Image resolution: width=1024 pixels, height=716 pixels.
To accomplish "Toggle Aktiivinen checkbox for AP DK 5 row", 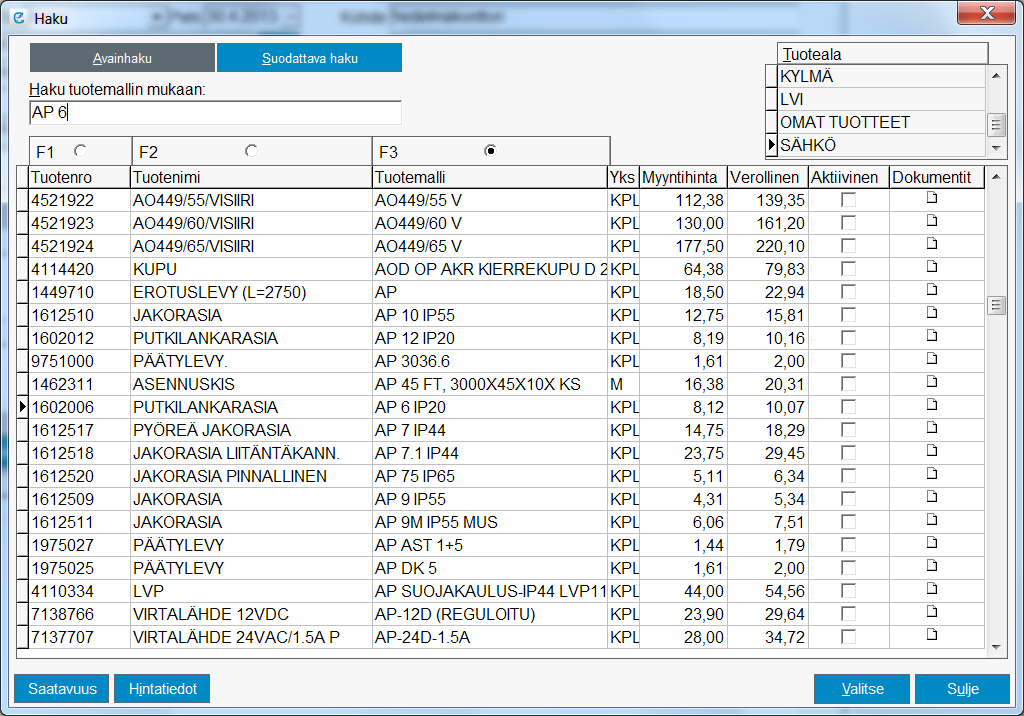I will click(x=848, y=568).
